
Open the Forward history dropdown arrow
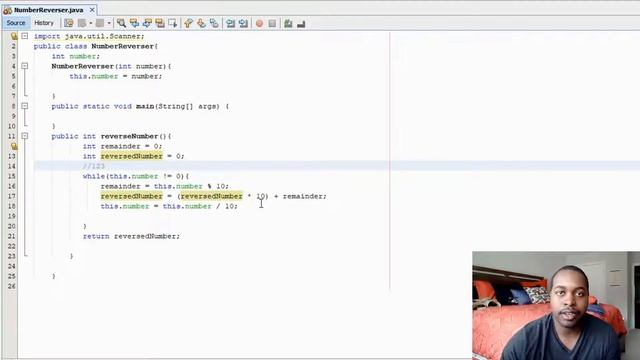109,23
